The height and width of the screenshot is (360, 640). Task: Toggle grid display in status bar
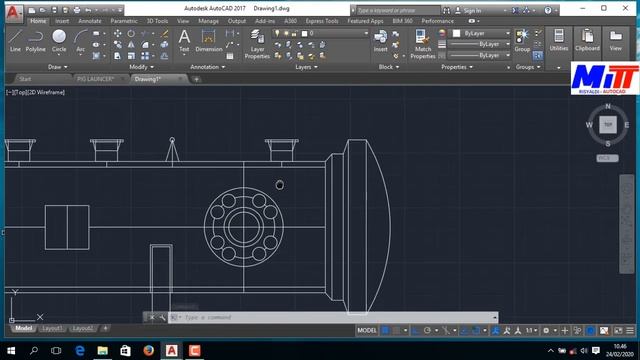point(385,331)
